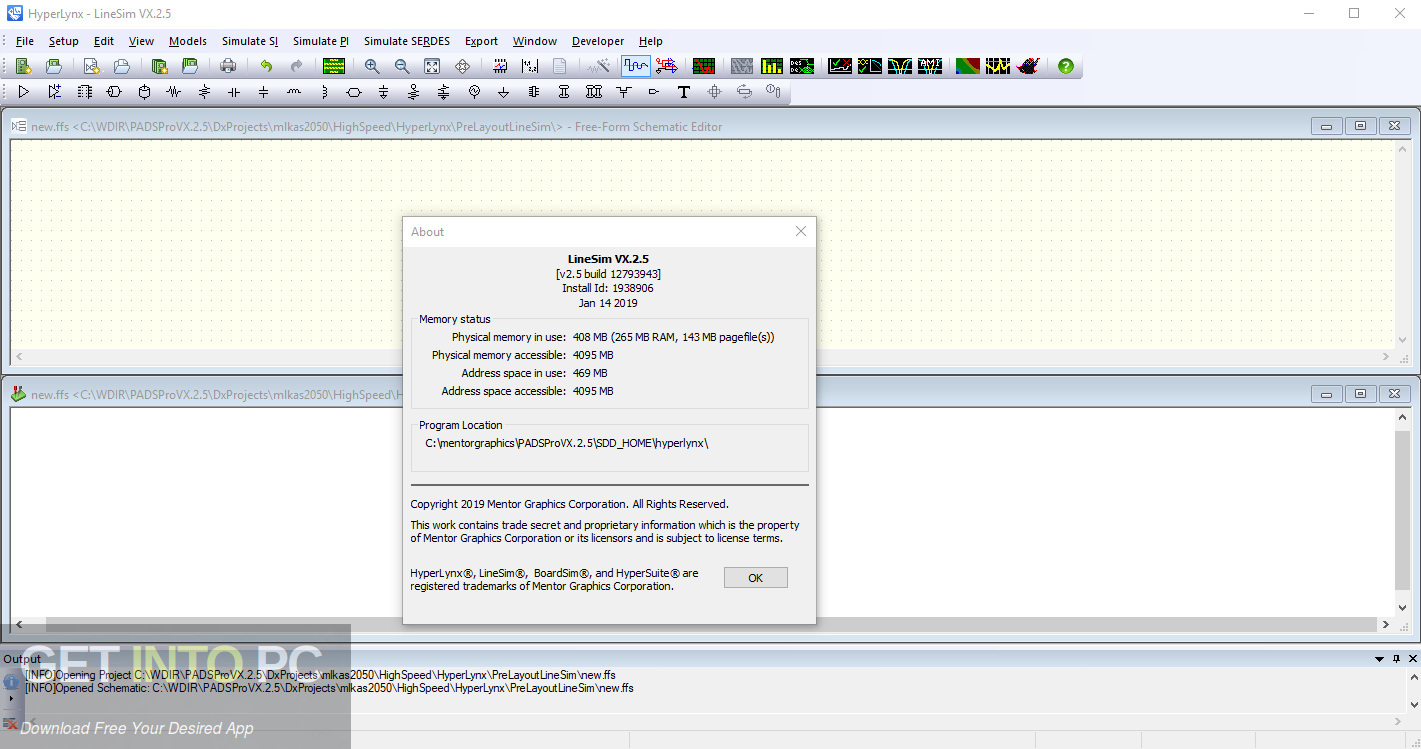Select the hexagon transmission line icon
The image size is (1421, 749).
pos(354,92)
